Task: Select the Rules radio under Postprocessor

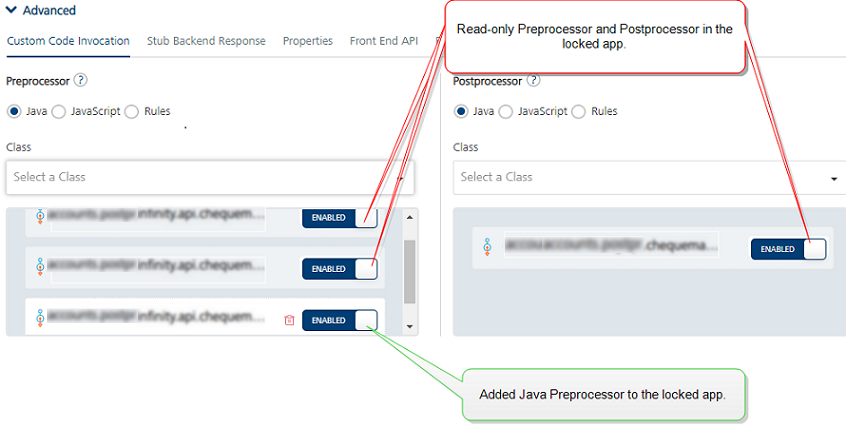Action: [579, 111]
